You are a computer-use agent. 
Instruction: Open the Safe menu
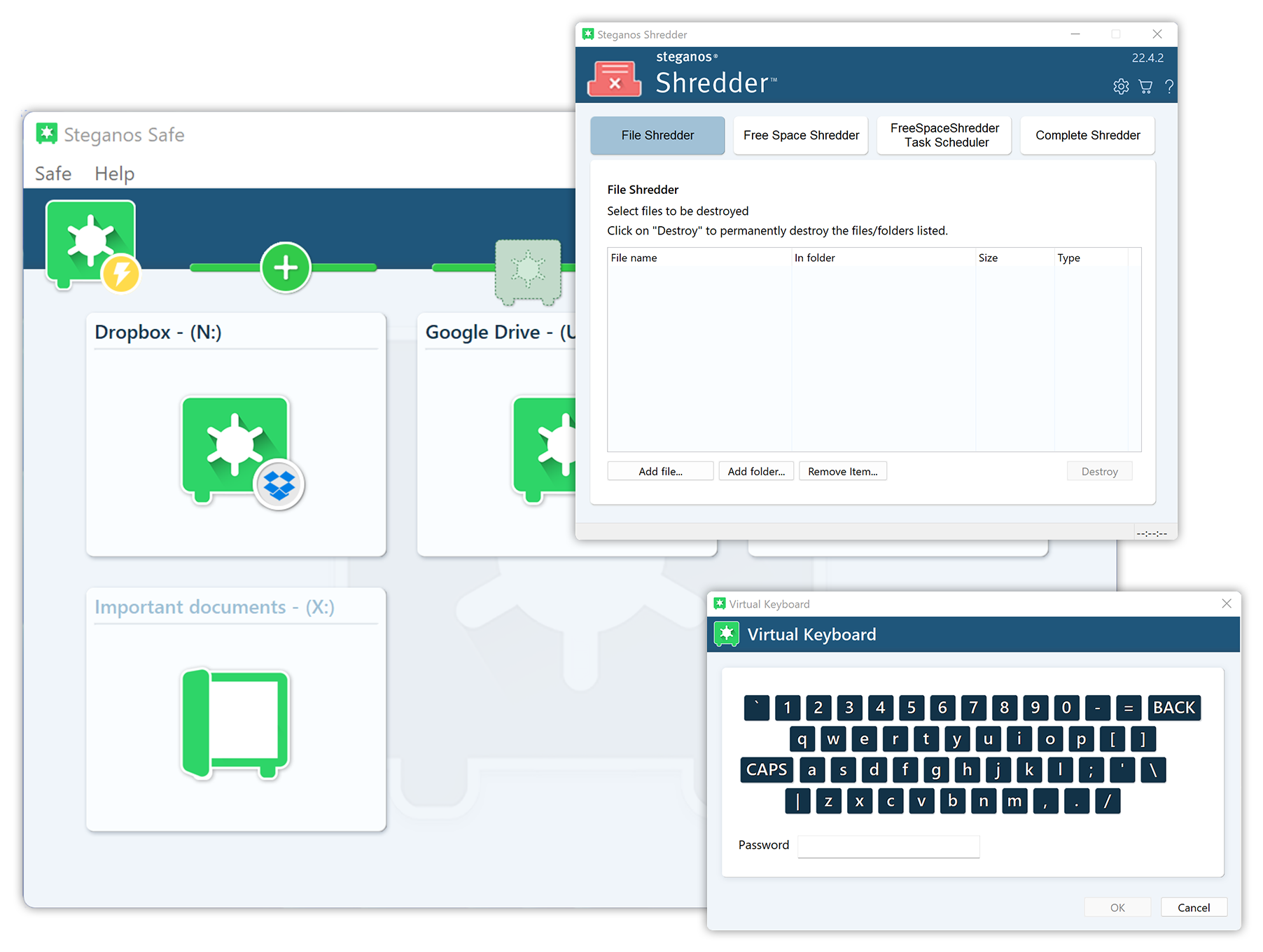click(53, 174)
